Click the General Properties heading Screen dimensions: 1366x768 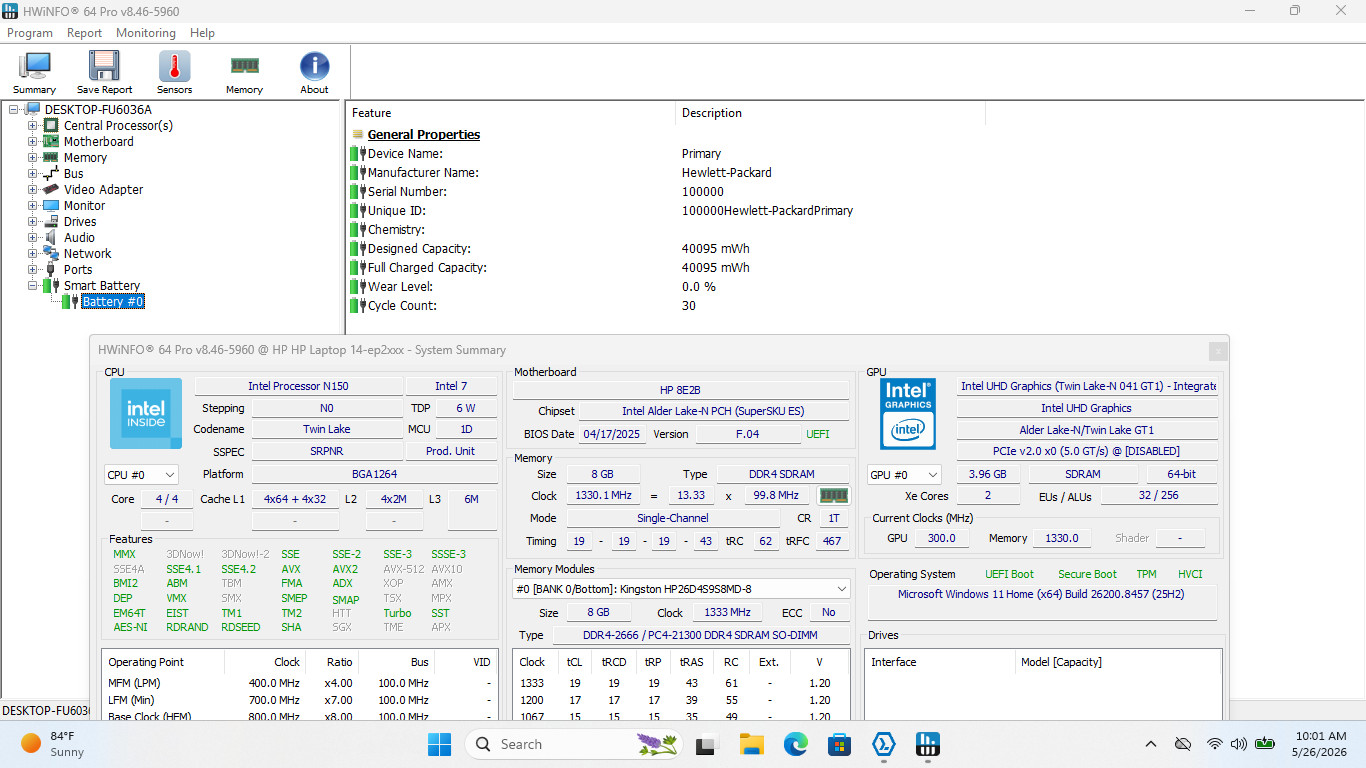[424, 134]
